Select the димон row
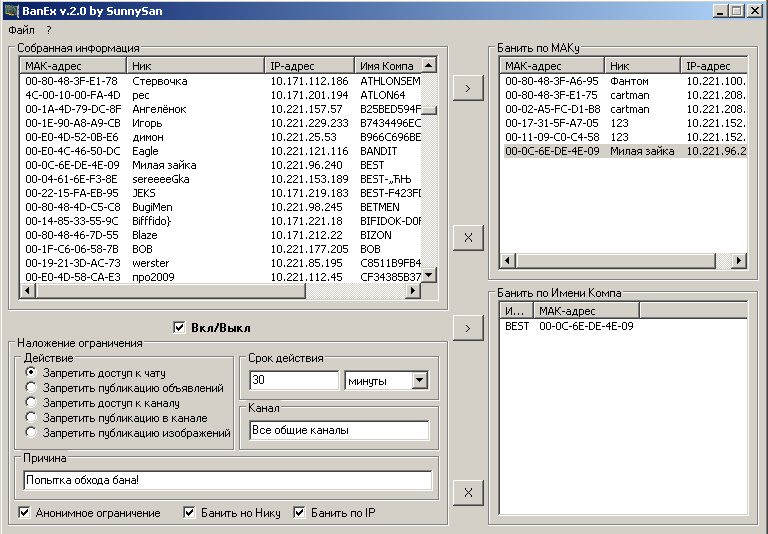The image size is (768, 534). coord(220,137)
